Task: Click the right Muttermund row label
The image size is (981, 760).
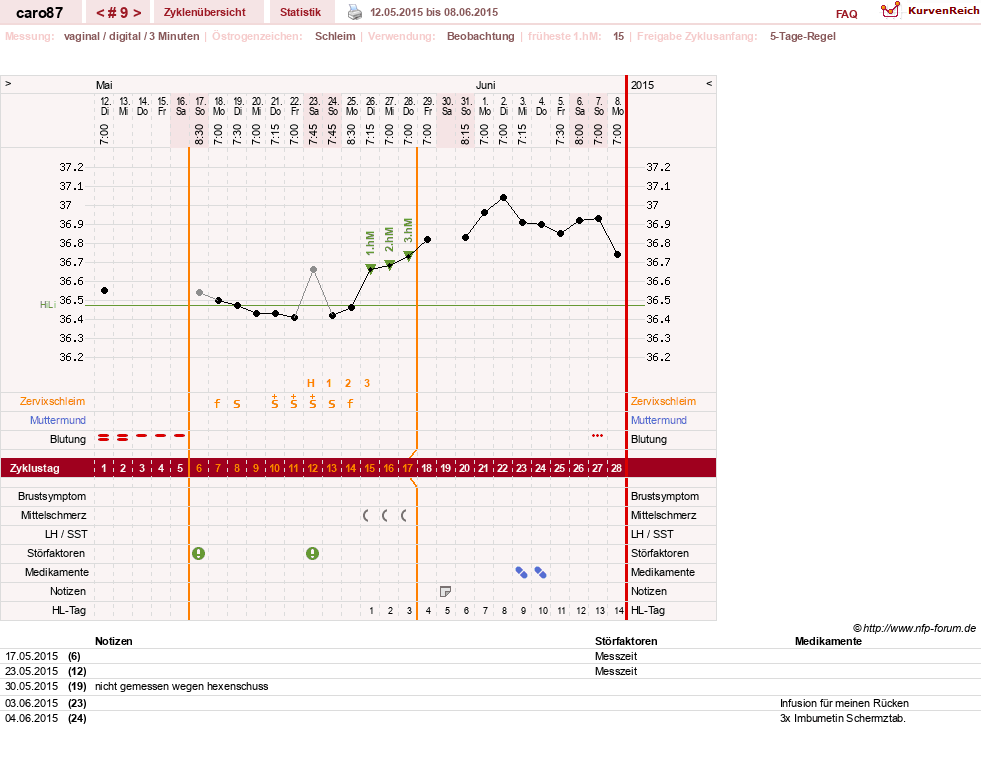Action: (659, 420)
